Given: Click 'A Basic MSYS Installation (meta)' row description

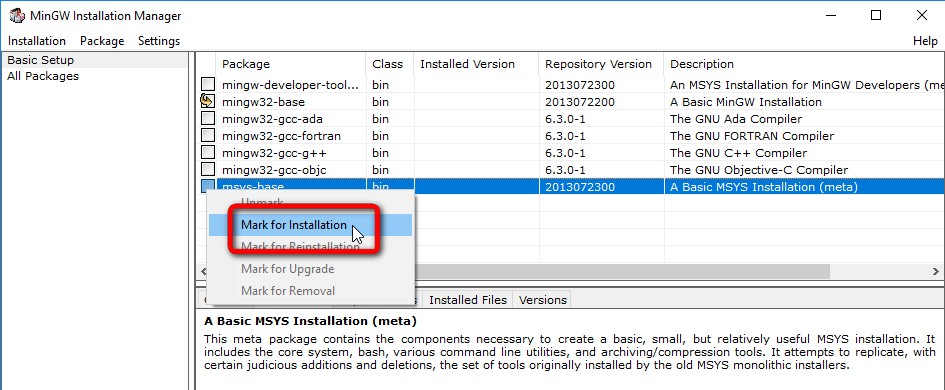Looking at the screenshot, I should tap(764, 187).
